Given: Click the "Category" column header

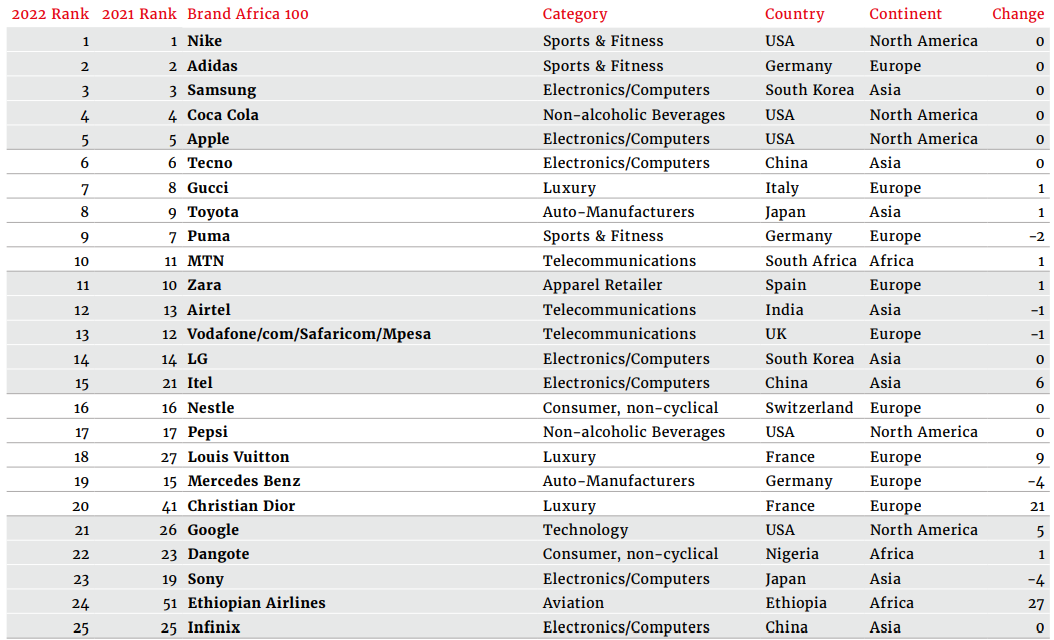Looking at the screenshot, I should 575,14.
